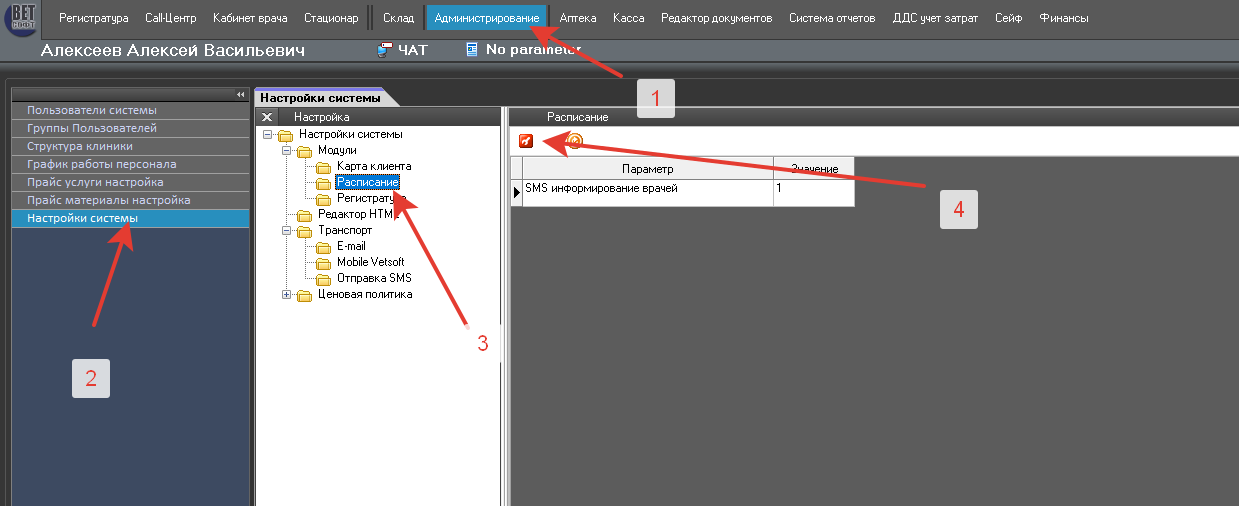Expand the Ценовая политика node
This screenshot has width=1239, height=506.
point(287,295)
